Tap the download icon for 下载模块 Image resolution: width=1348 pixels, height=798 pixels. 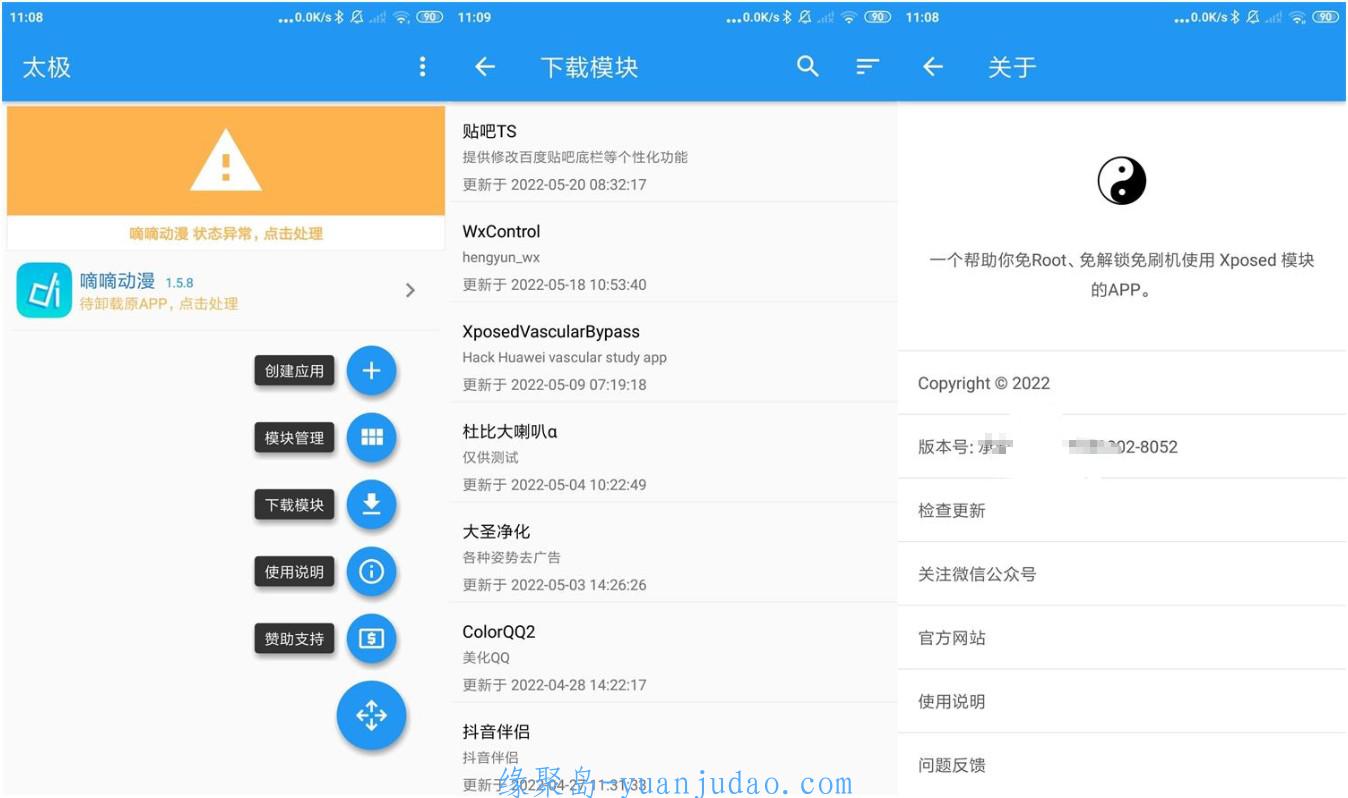371,504
